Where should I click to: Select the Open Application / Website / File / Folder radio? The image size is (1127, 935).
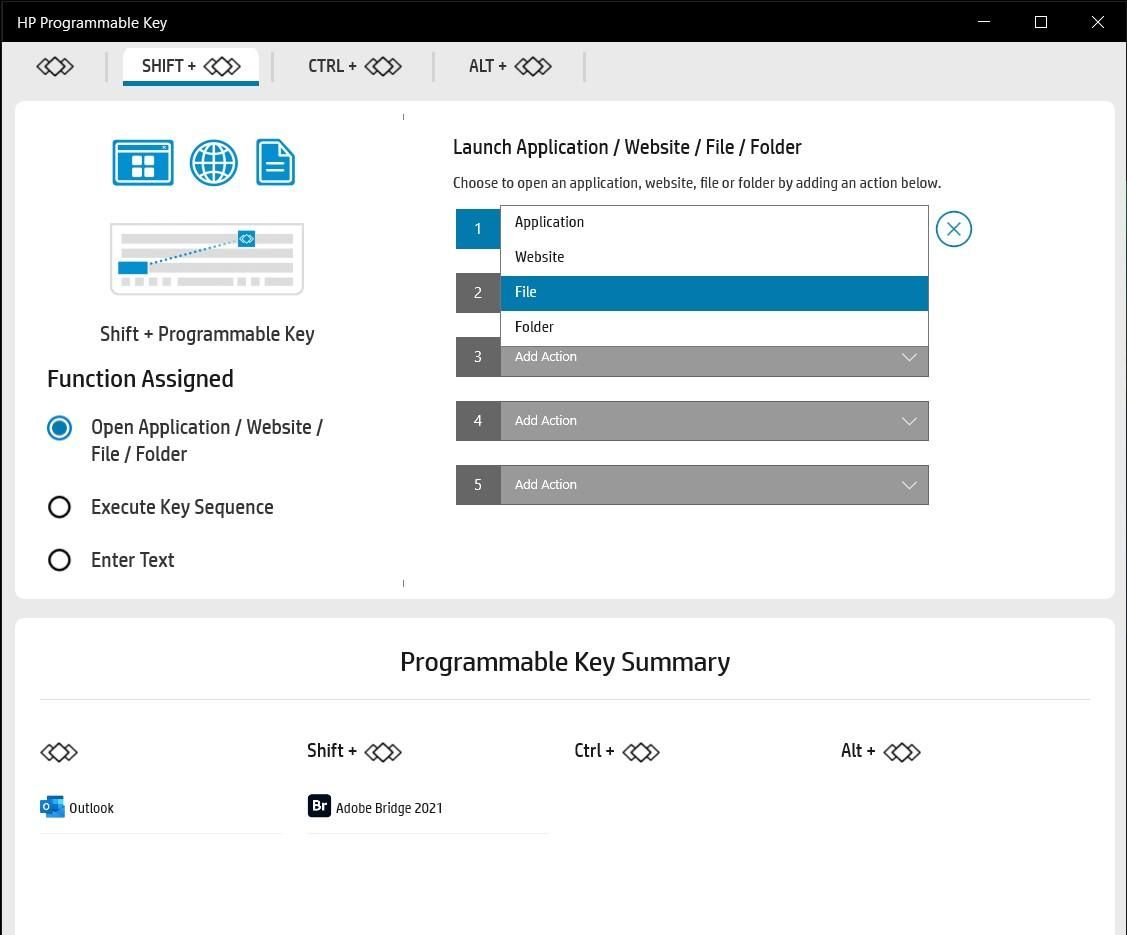pos(59,427)
